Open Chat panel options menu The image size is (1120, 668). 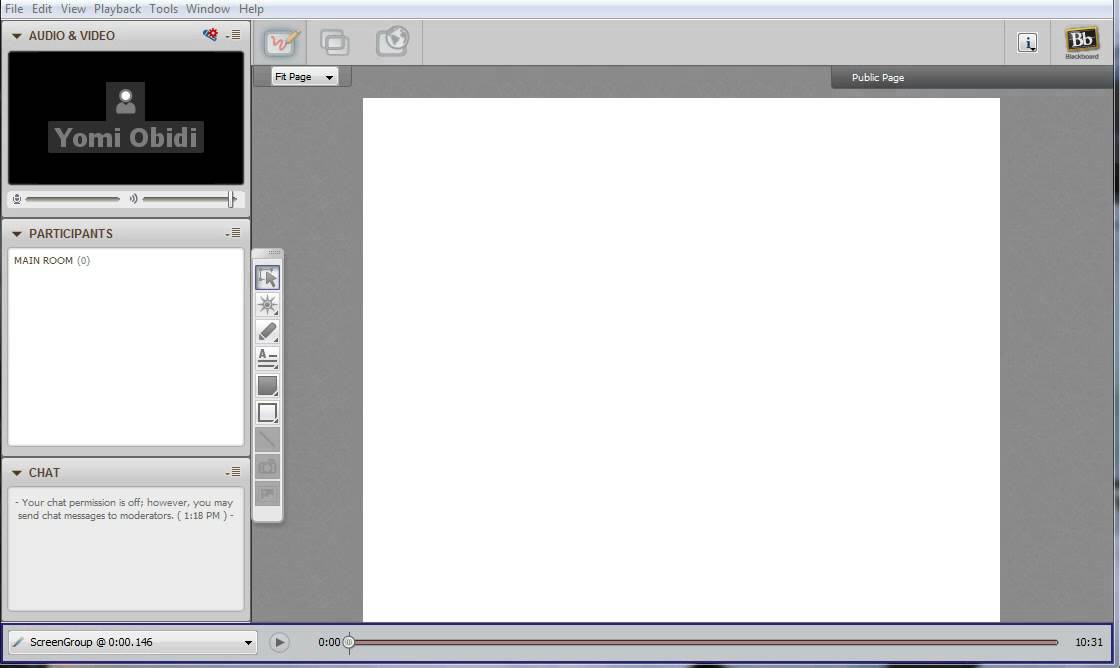[x=234, y=472]
